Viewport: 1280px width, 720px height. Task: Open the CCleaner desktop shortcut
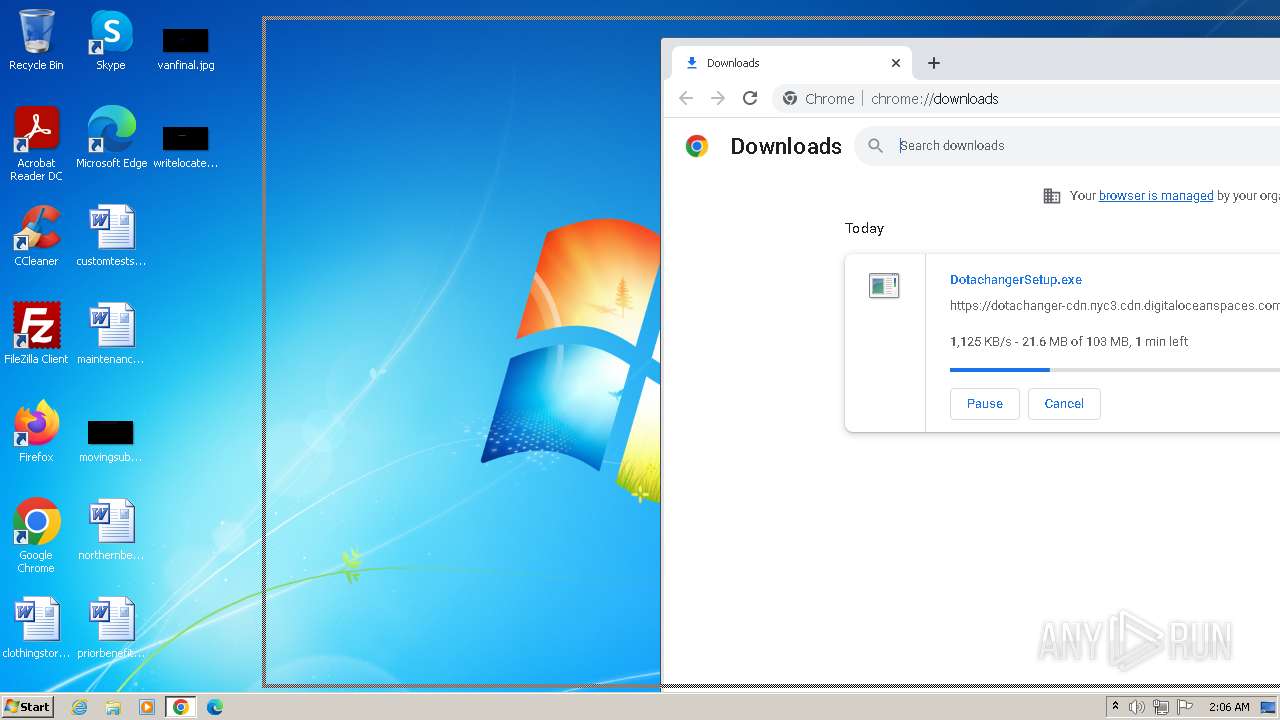point(36,237)
